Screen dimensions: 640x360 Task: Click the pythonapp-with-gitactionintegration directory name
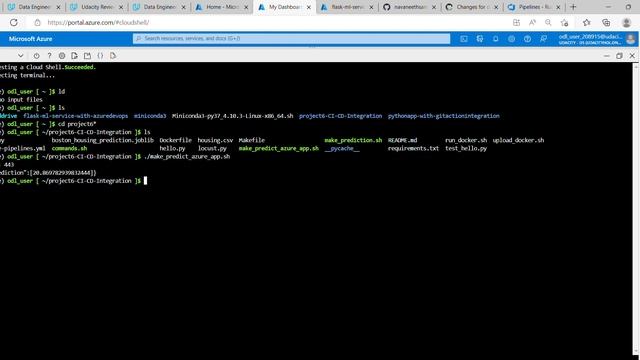[x=444, y=116]
